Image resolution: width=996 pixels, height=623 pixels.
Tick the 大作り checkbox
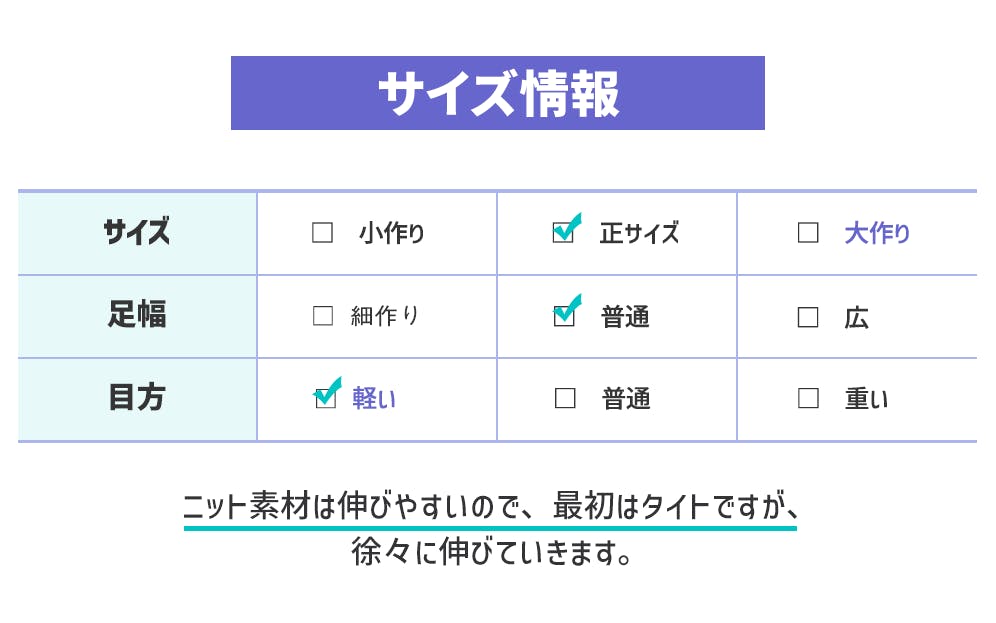pos(808,233)
